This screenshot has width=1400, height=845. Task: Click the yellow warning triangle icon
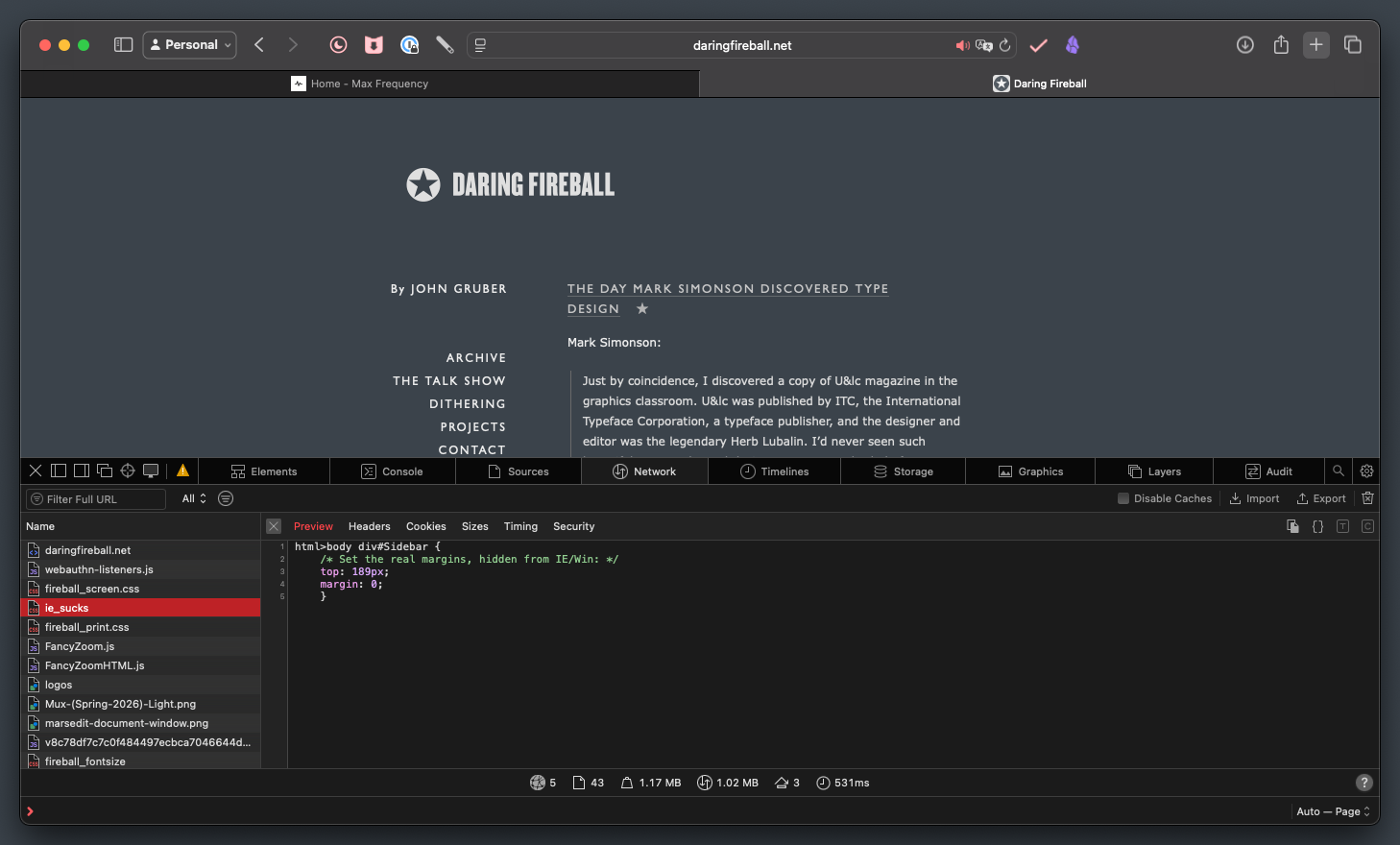click(182, 471)
